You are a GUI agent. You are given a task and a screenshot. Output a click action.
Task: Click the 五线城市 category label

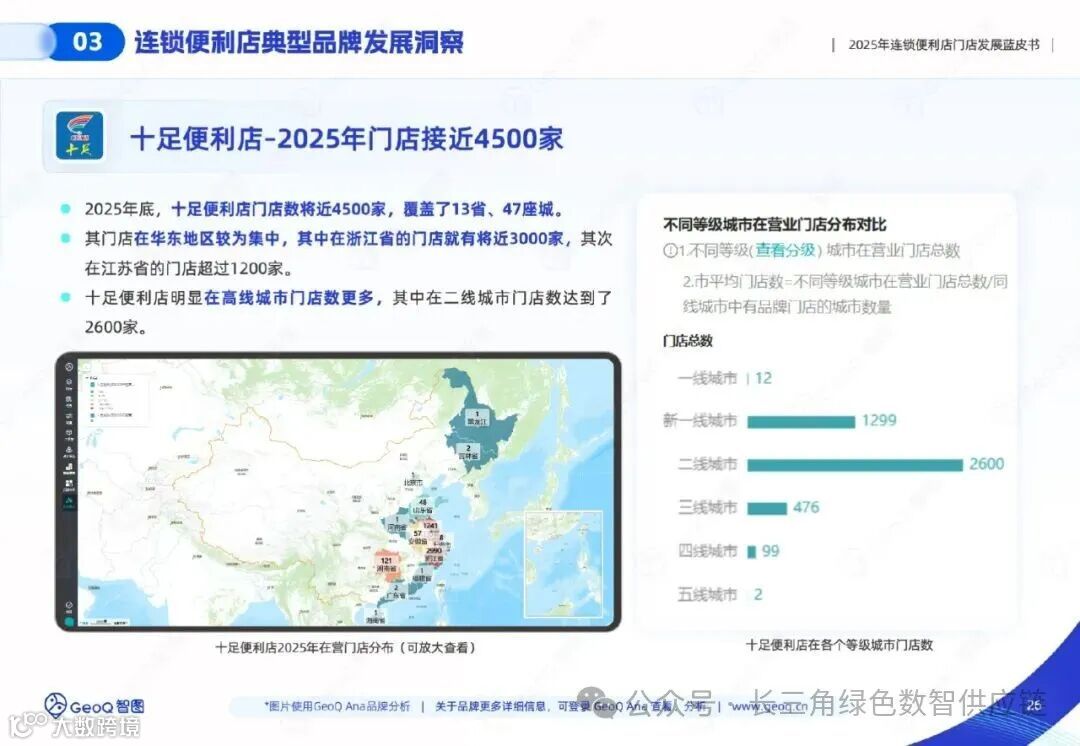coord(707,594)
